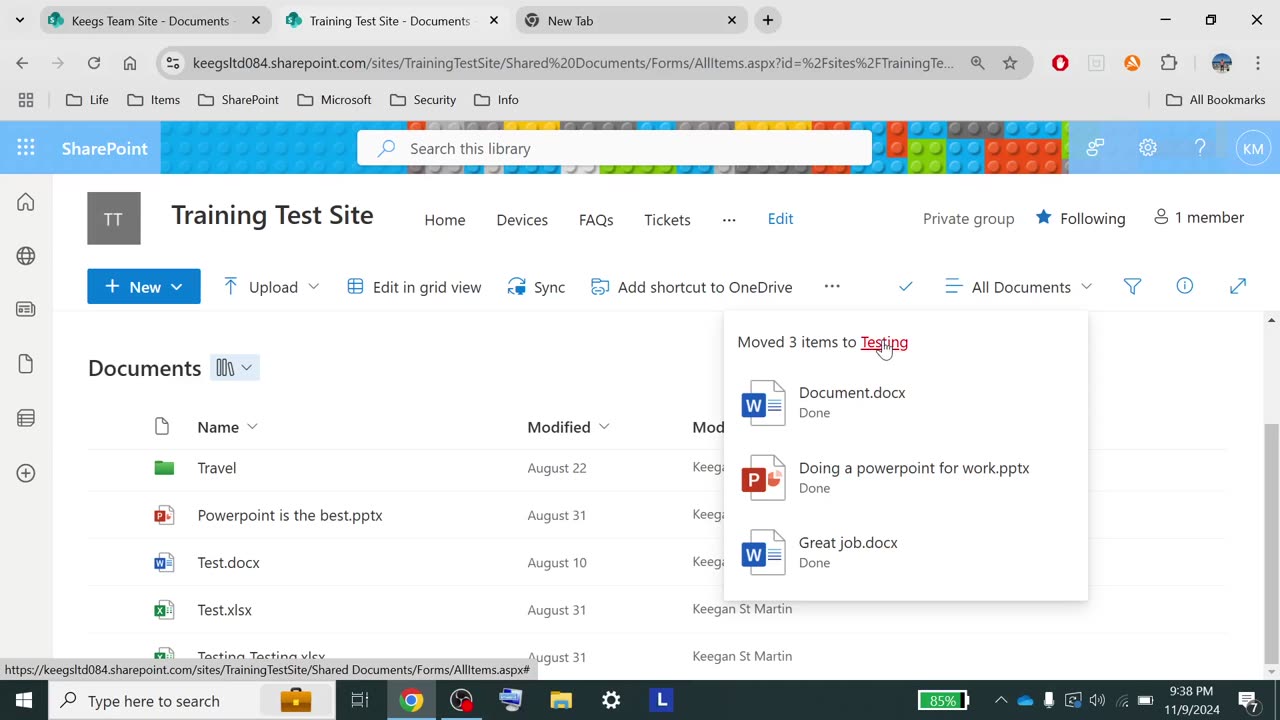
Task: Click the Create plus icon in left rail
Action: tap(26, 472)
